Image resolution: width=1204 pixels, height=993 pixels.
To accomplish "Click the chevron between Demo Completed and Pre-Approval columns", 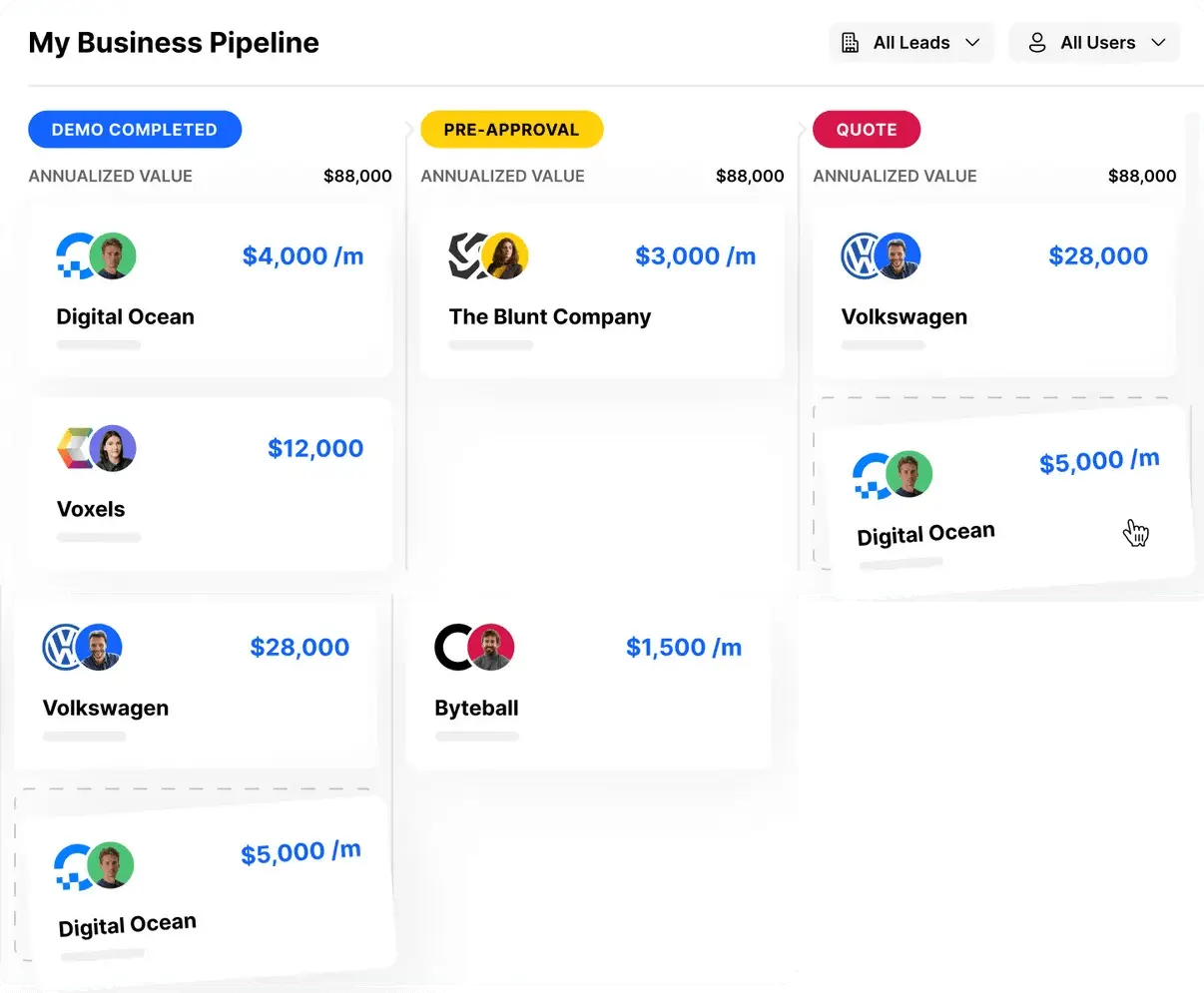I will (406, 129).
